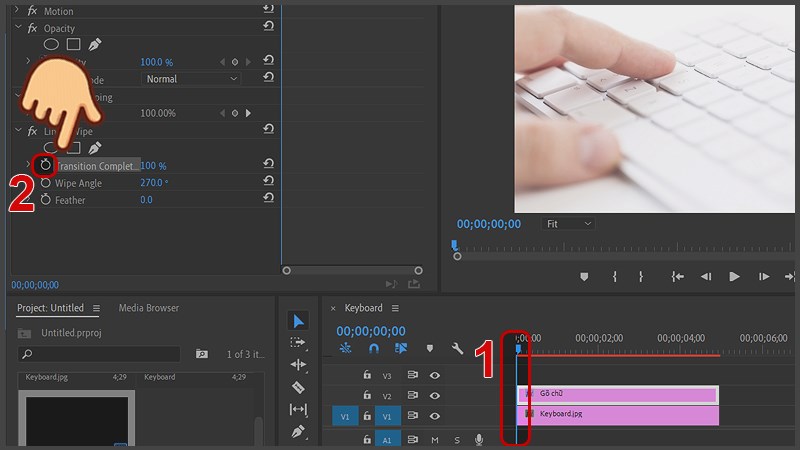This screenshot has width=800, height=450.
Task: Open timeline display settings wrench
Action: [x=458, y=349]
